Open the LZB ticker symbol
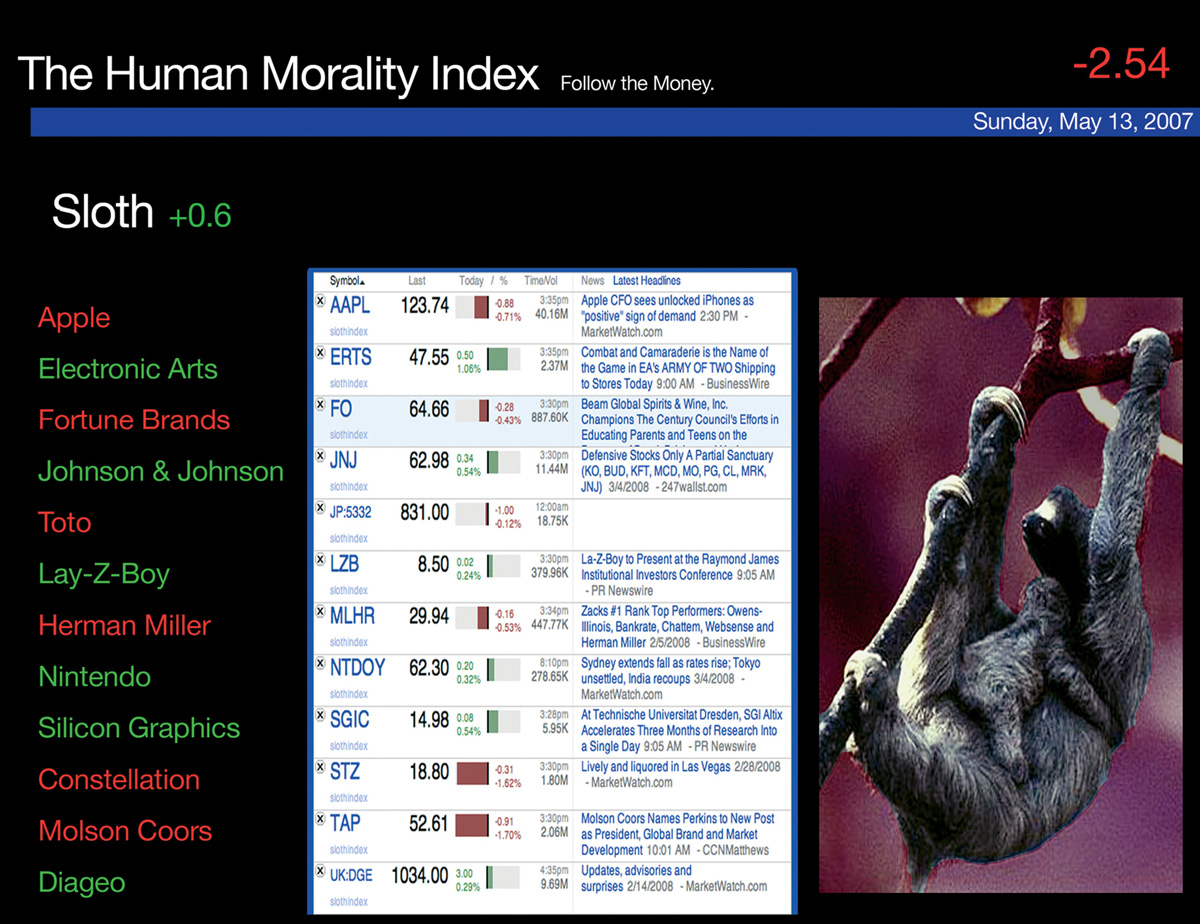Viewport: 1200px width, 924px height. pyautogui.click(x=345, y=565)
